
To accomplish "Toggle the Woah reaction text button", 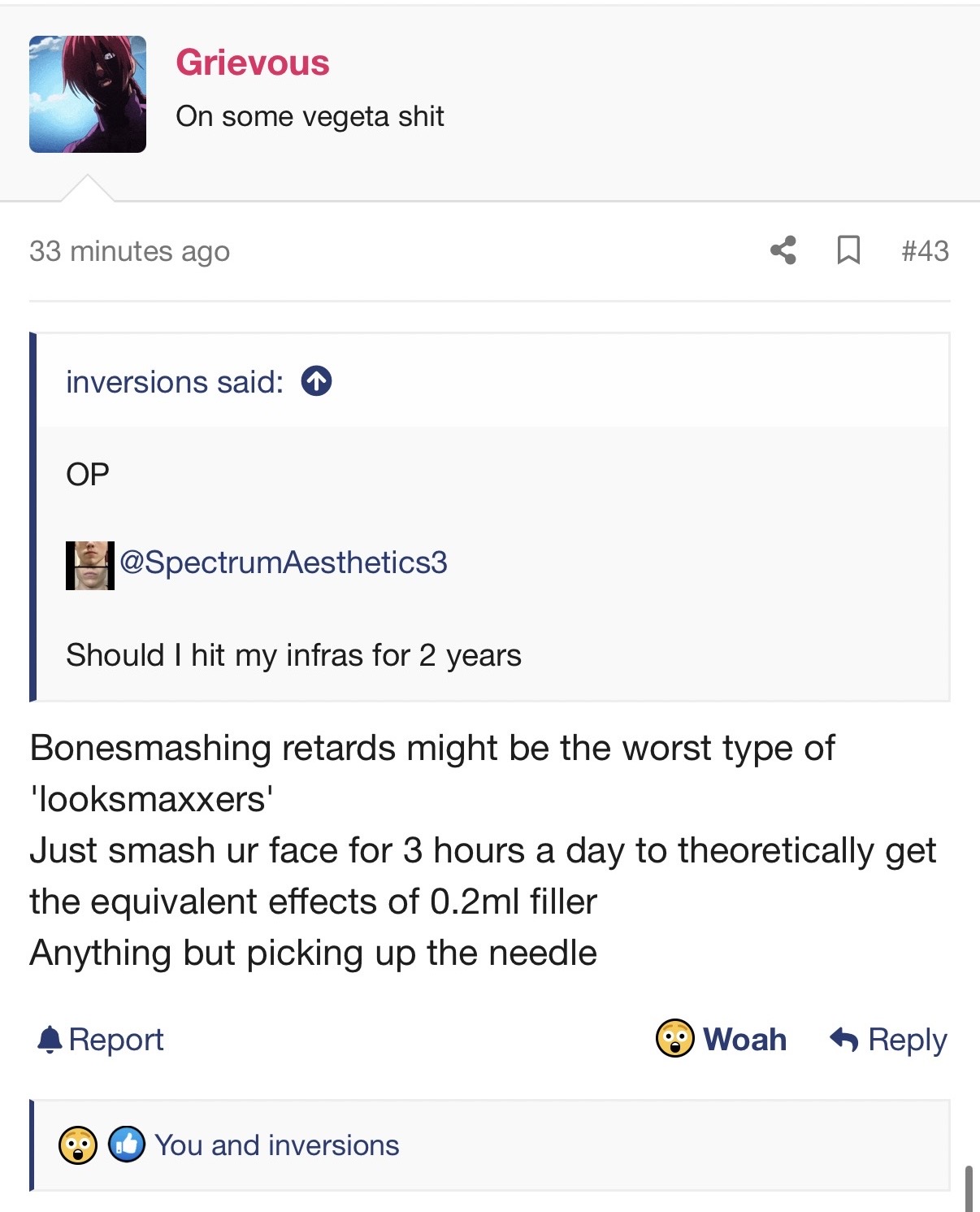I will pos(744,1040).
